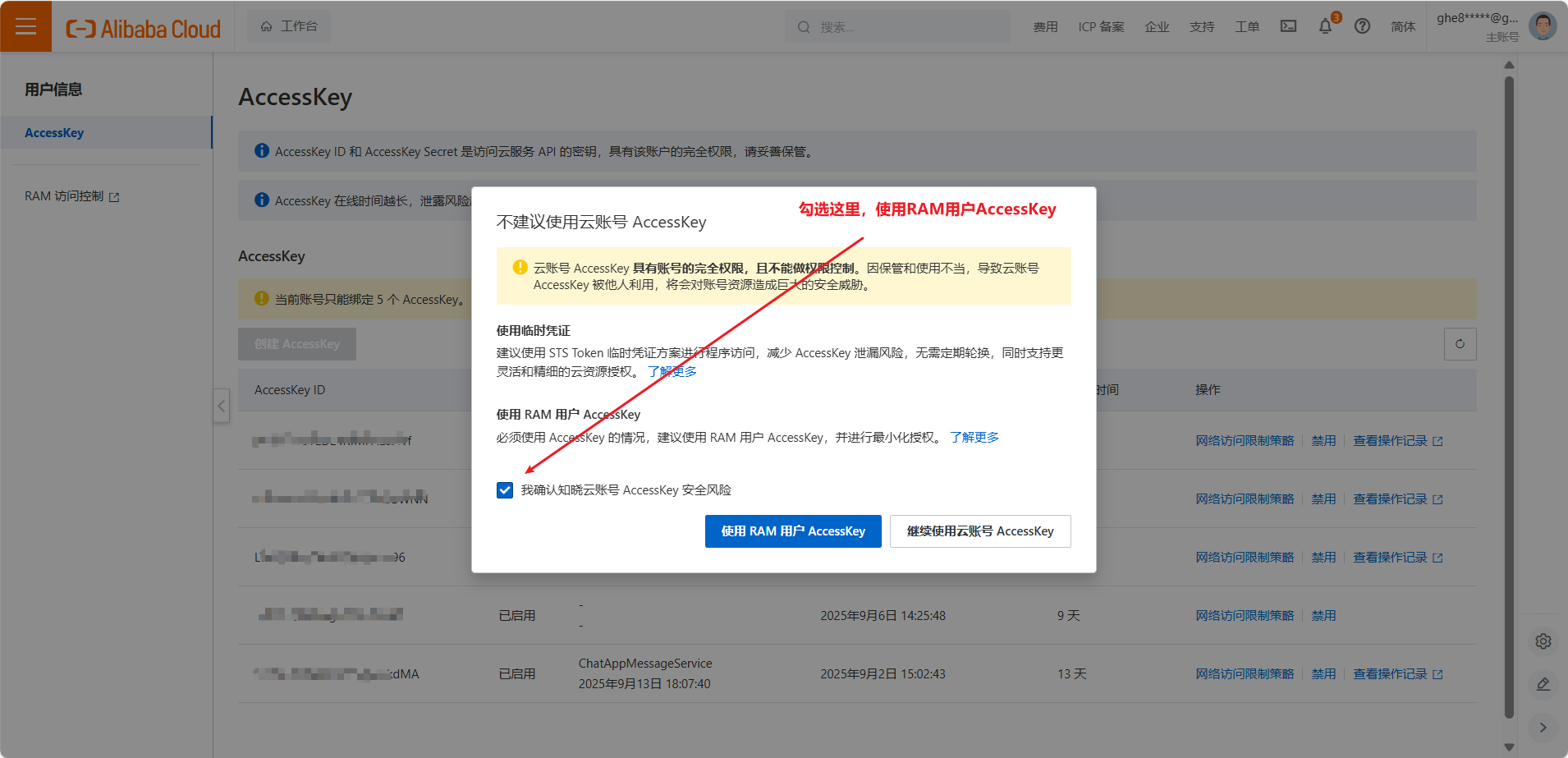This screenshot has width=1568, height=758.
Task: Click 继续使用云账号 AccessKey button
Action: 979,531
